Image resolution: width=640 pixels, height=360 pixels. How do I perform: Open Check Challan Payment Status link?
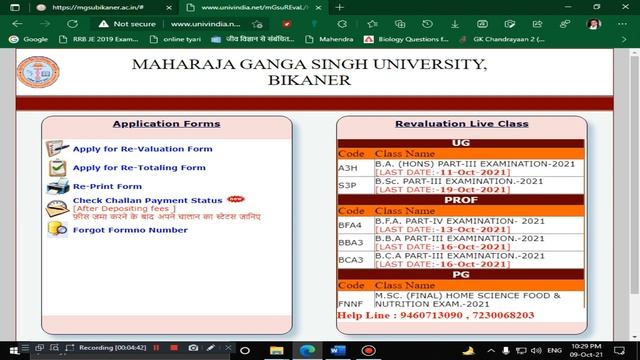point(147,200)
